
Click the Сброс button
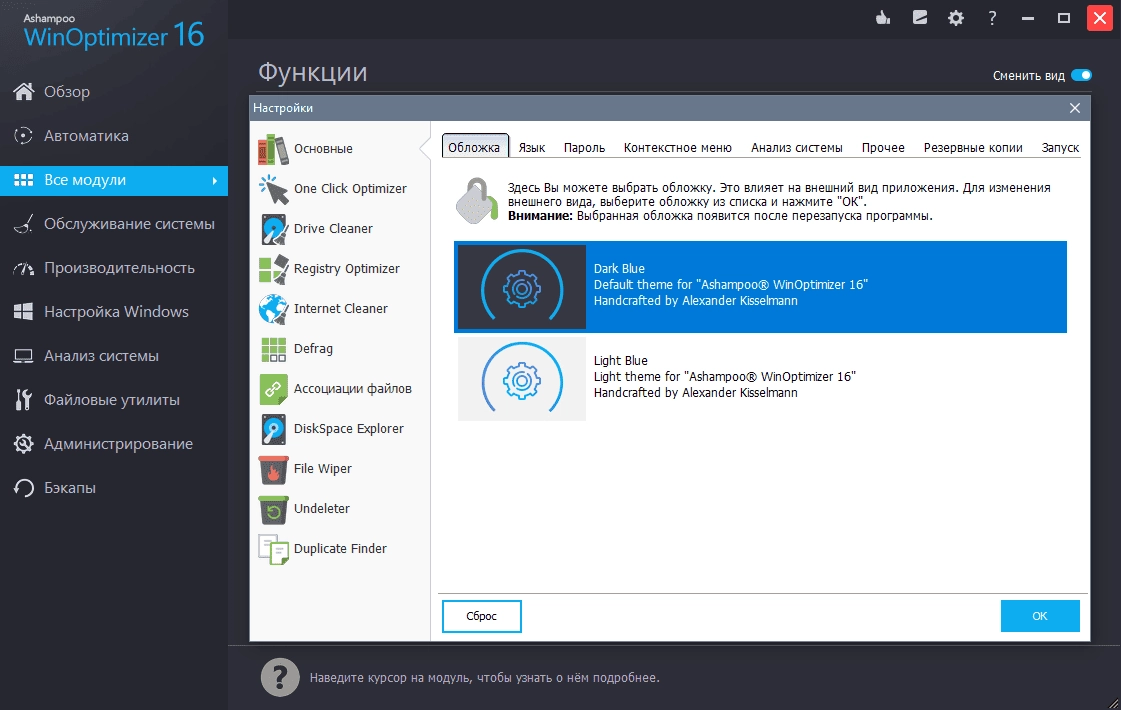pos(481,616)
